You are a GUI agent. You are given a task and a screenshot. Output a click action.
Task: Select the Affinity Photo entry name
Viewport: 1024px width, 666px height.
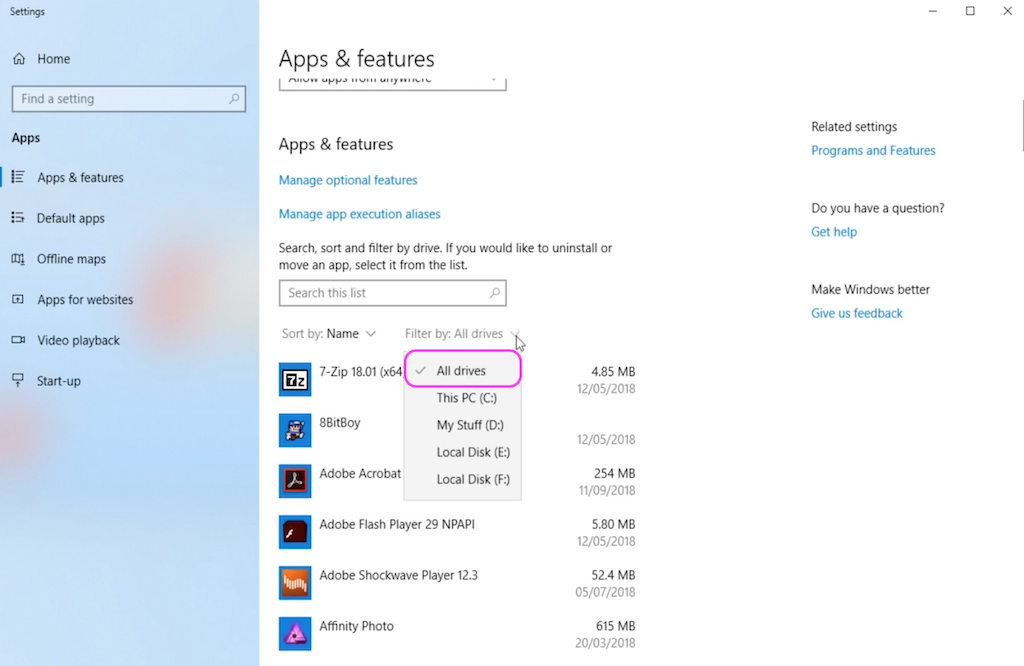[357, 626]
